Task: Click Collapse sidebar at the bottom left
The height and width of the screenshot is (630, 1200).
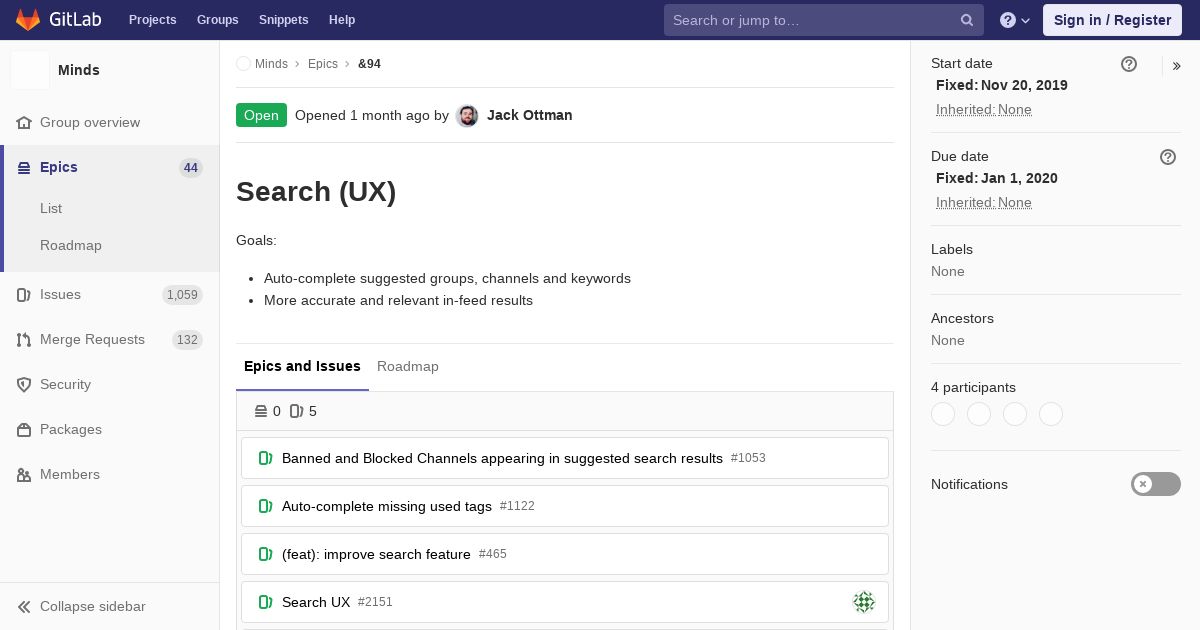Action: [92, 607]
